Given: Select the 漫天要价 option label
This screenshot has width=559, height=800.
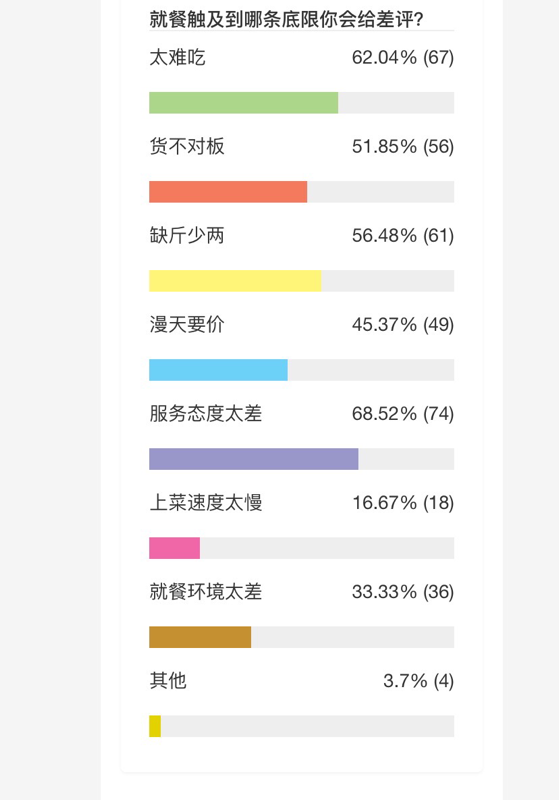Looking at the screenshot, I should [x=187, y=324].
